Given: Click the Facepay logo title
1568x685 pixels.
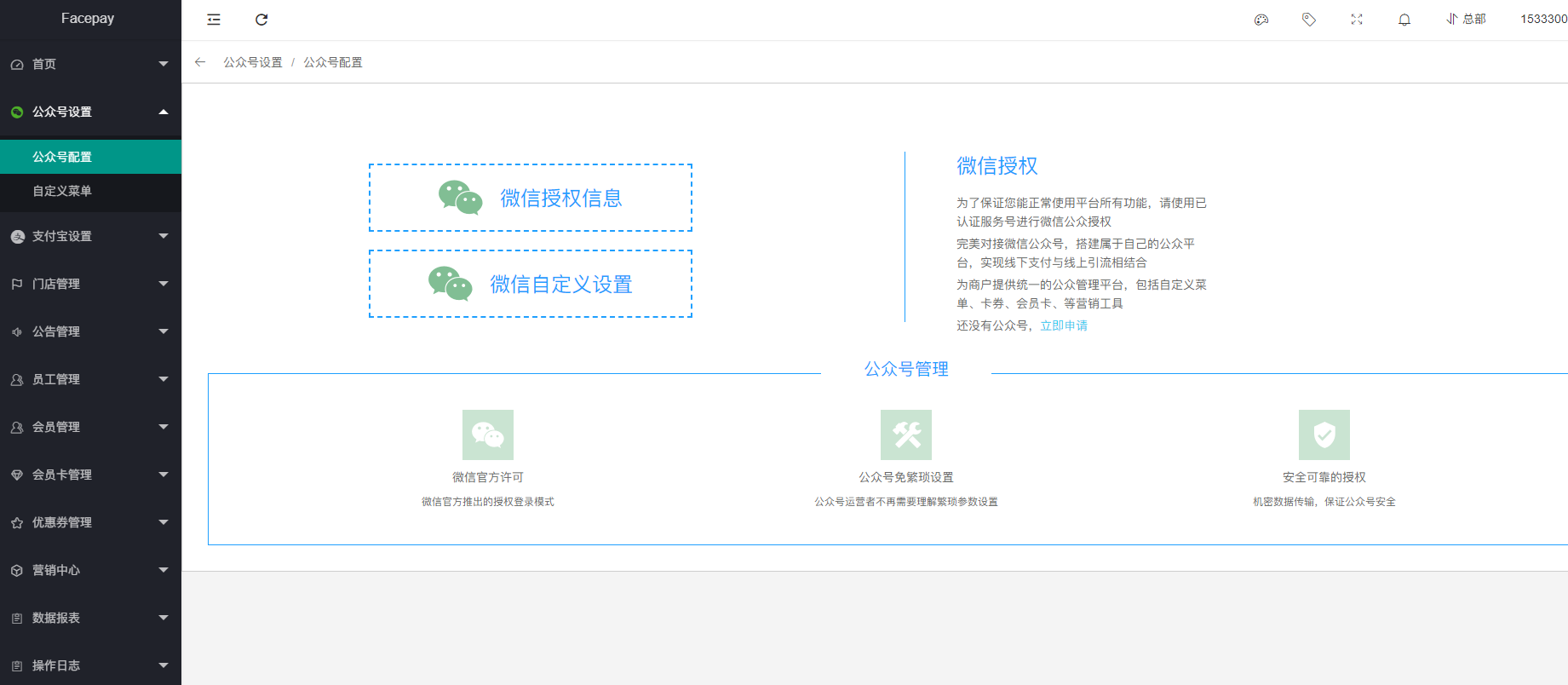Looking at the screenshot, I should point(88,18).
